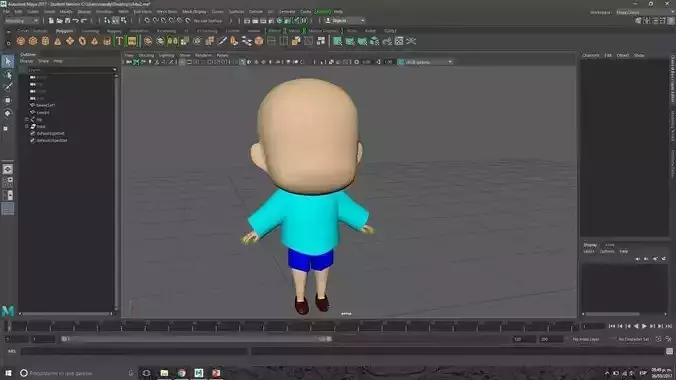Activate the Scale tool in toolbox
The image size is (676, 380).
6,128
